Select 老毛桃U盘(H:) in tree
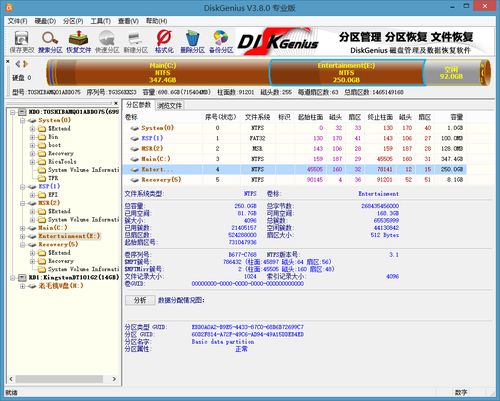 pyautogui.click(x=61, y=286)
